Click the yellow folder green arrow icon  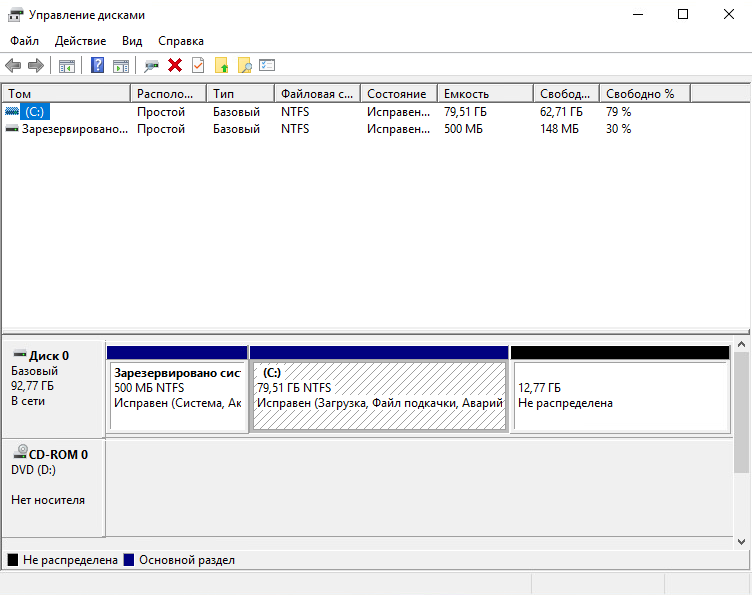(x=221, y=65)
